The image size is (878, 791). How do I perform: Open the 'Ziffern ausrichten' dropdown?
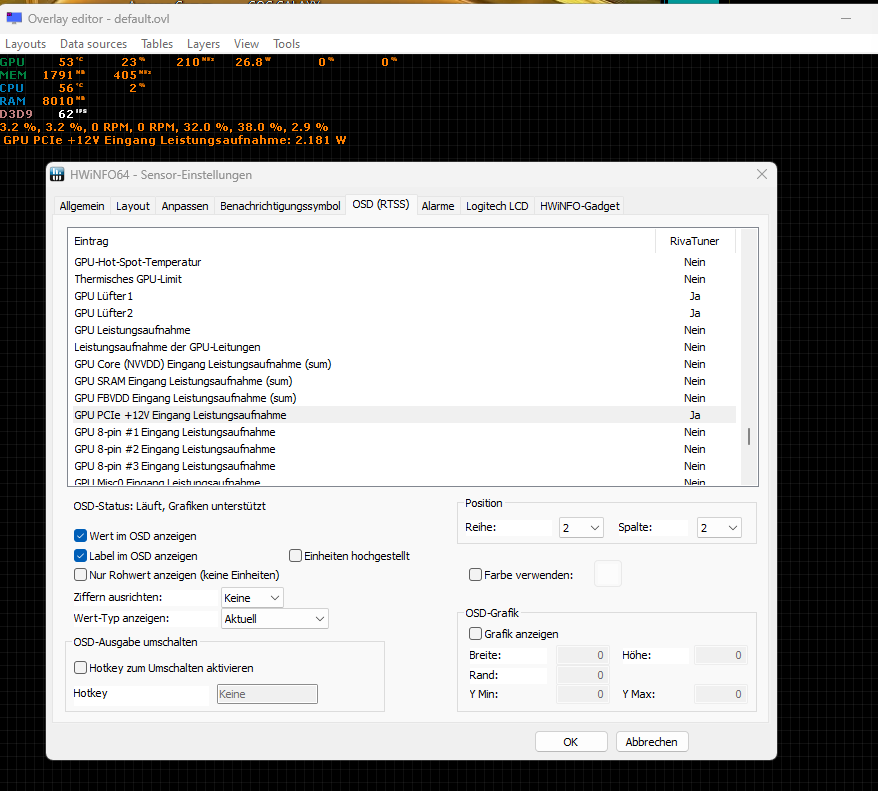coord(253,598)
